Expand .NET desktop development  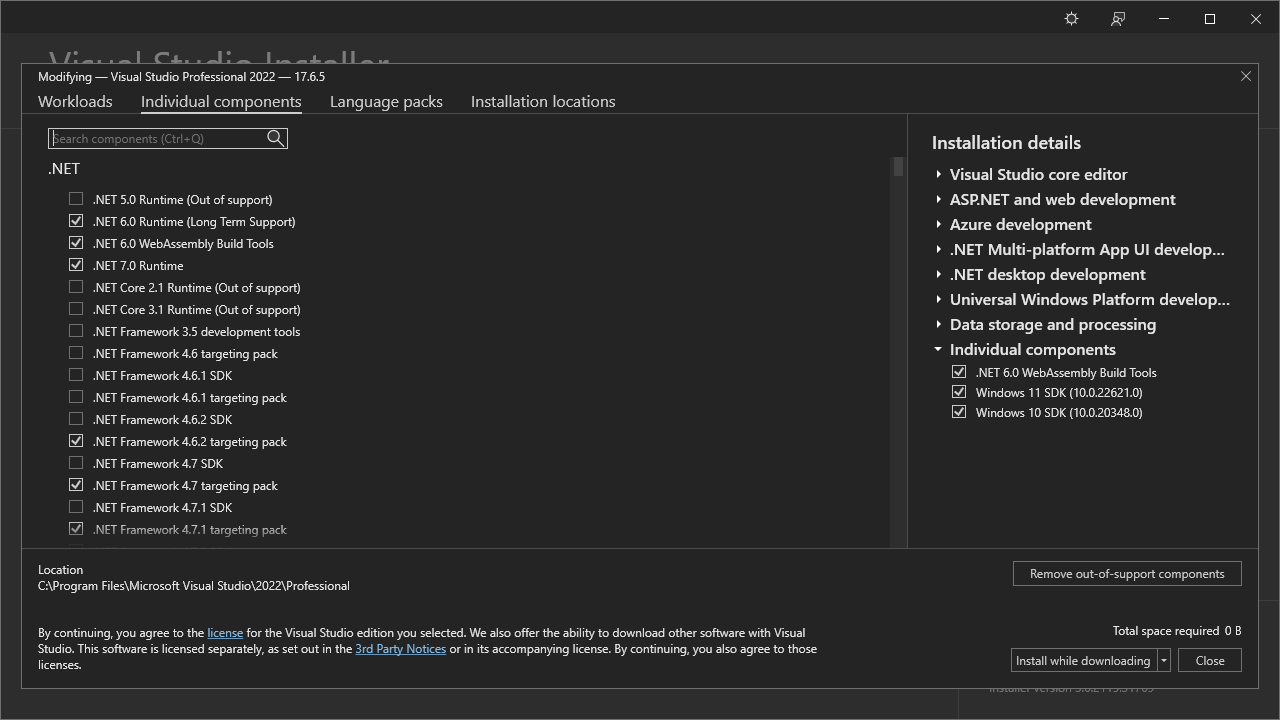click(x=938, y=274)
